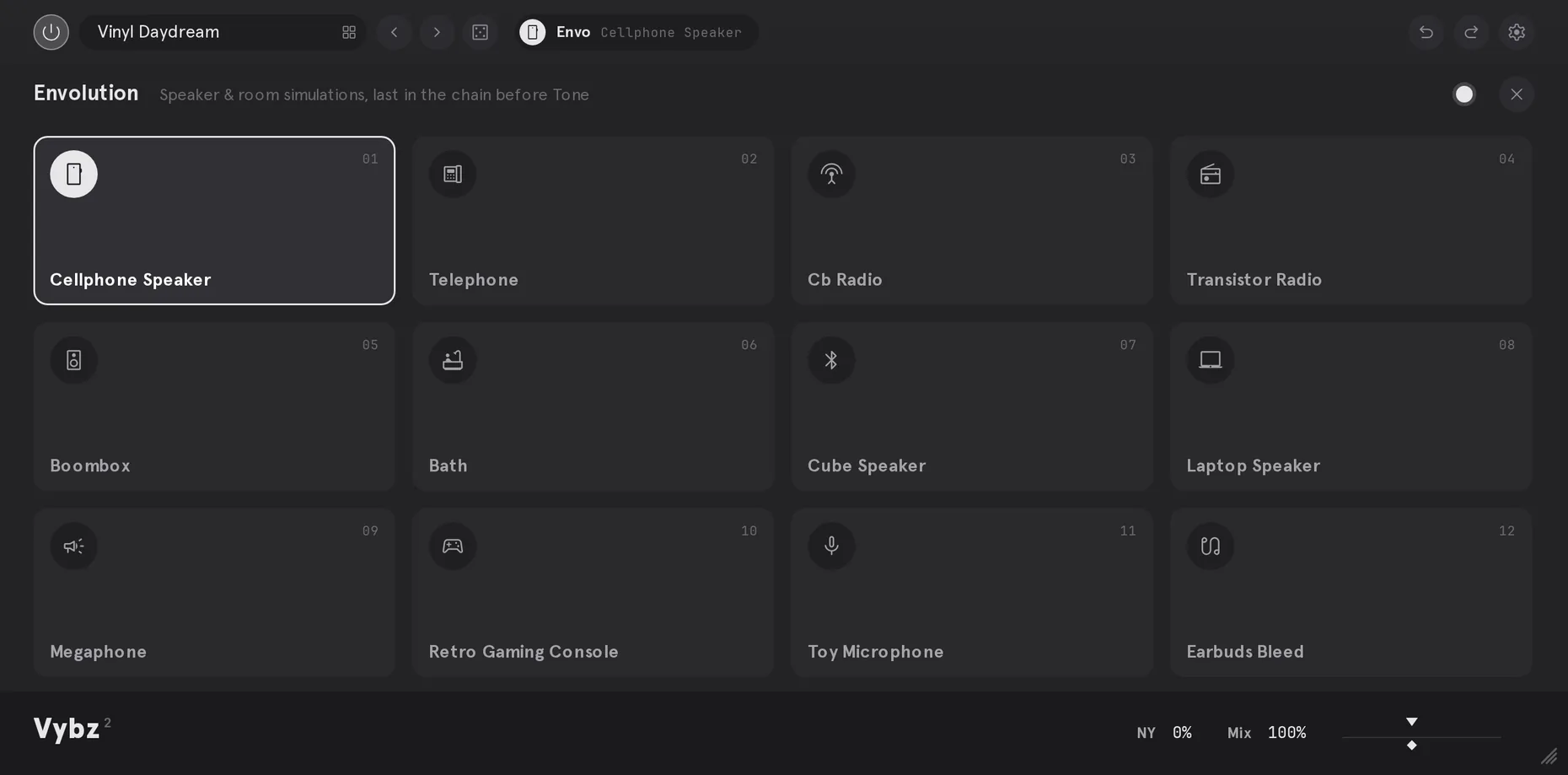Open the preset browser grid icon
The width and height of the screenshot is (1568, 775).
[349, 32]
